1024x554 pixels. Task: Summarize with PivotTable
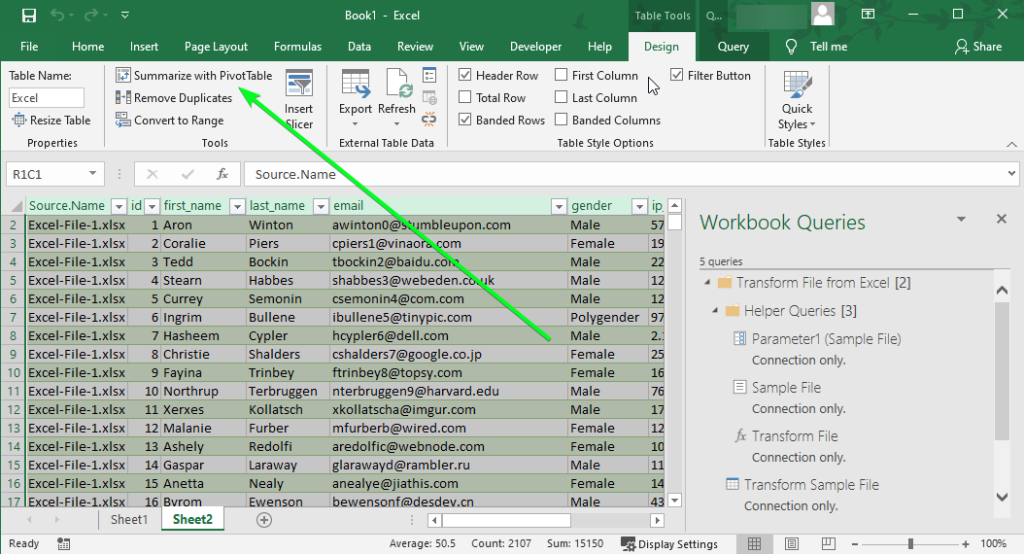[194, 75]
